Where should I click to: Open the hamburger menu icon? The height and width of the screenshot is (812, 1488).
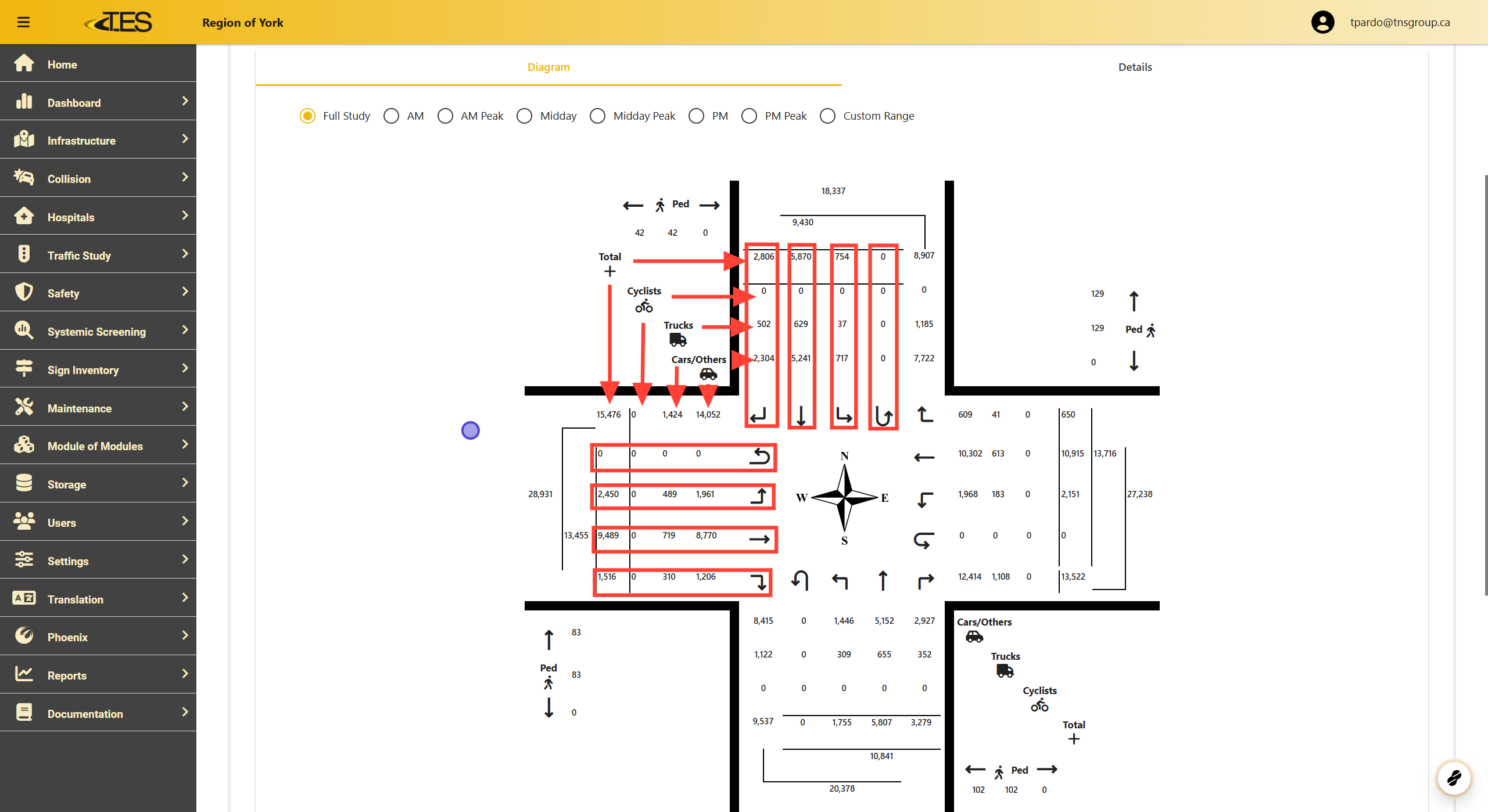[23, 22]
